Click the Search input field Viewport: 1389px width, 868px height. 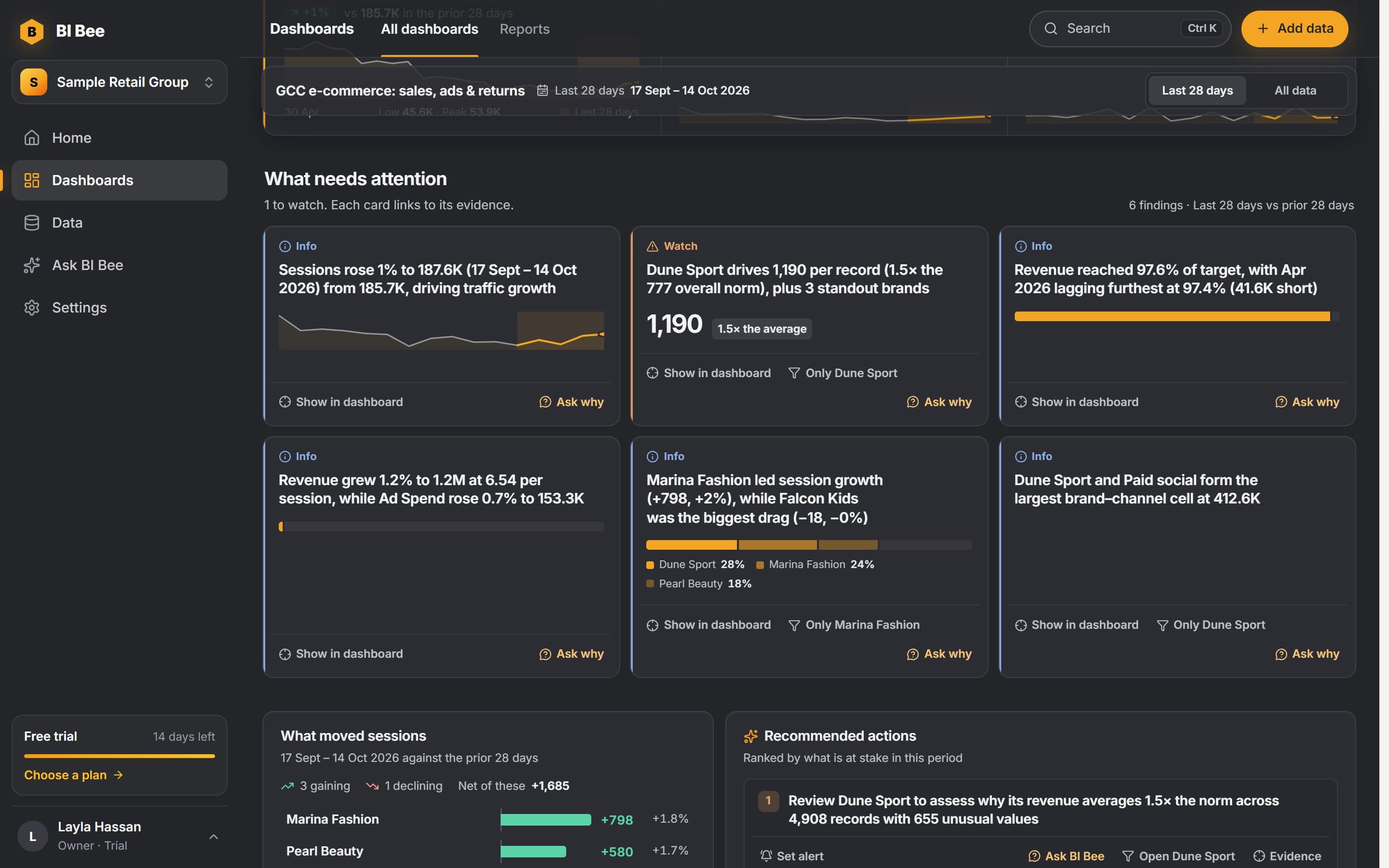tap(1130, 28)
